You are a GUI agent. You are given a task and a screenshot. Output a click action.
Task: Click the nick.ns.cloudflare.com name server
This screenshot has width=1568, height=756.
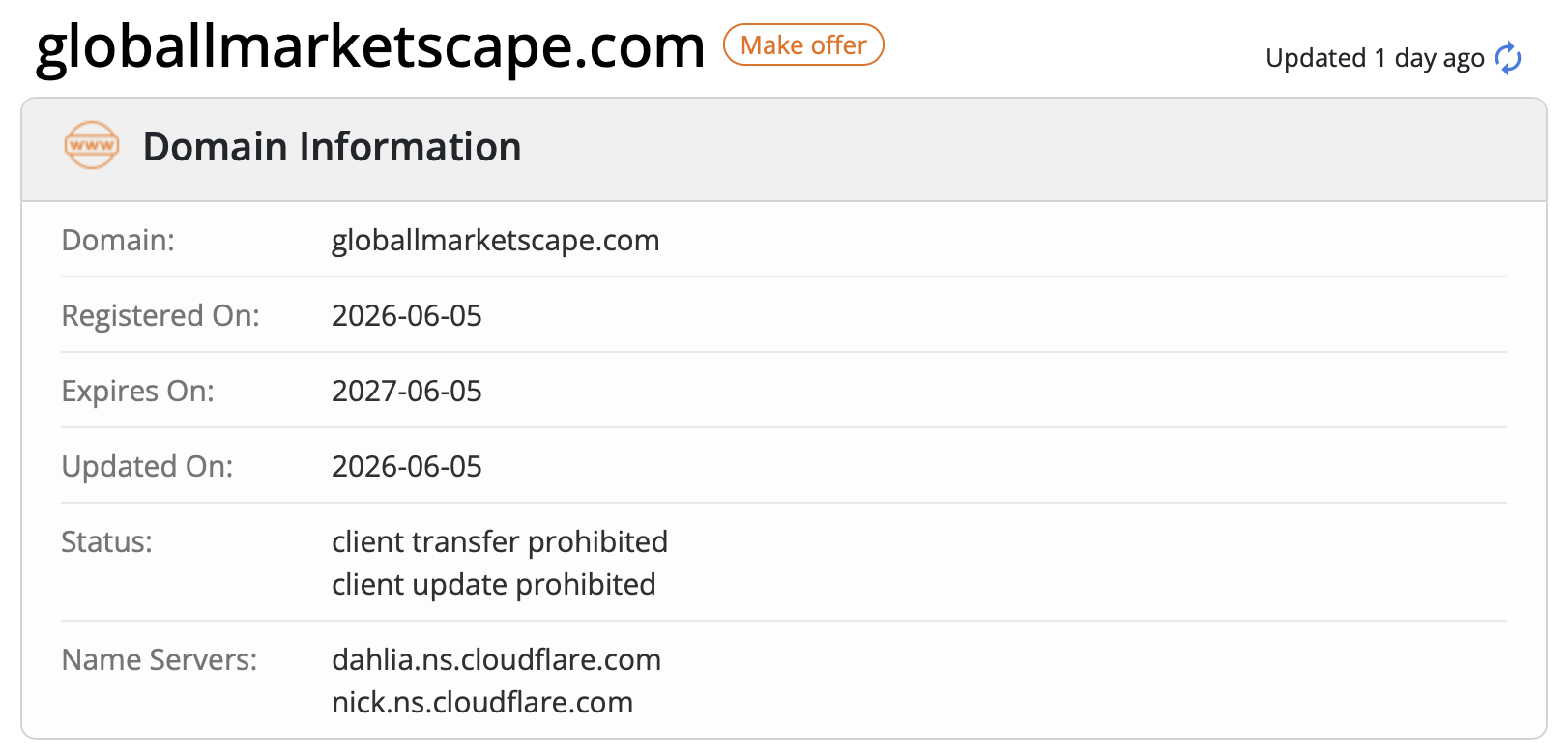482,703
